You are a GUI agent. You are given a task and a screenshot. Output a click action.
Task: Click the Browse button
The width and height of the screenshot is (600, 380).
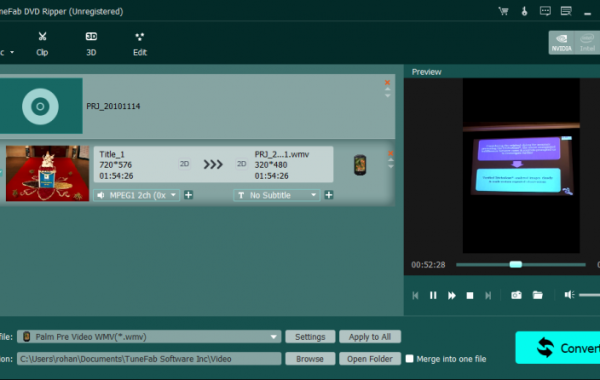point(310,359)
